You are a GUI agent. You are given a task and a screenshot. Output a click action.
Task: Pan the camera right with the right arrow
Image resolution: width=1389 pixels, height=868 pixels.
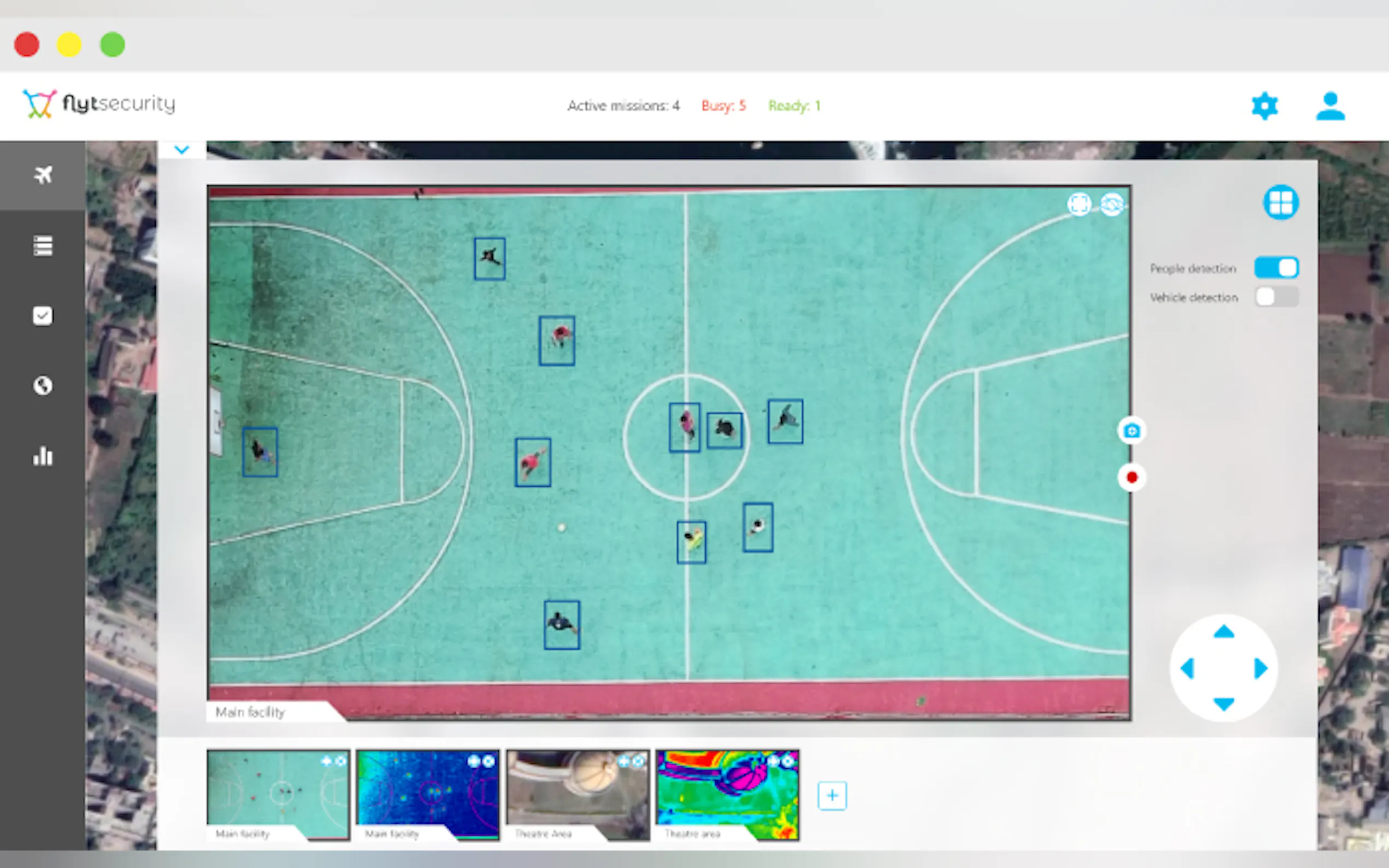(1260, 668)
